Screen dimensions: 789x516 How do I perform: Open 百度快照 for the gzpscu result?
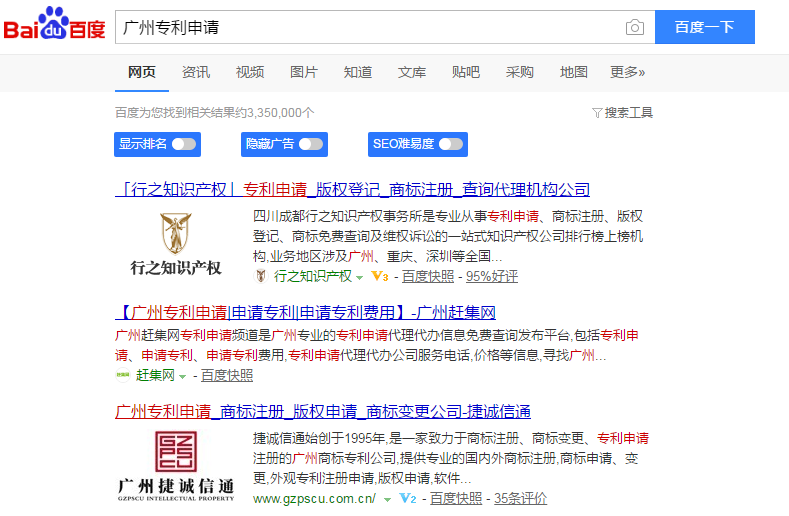(x=456, y=498)
